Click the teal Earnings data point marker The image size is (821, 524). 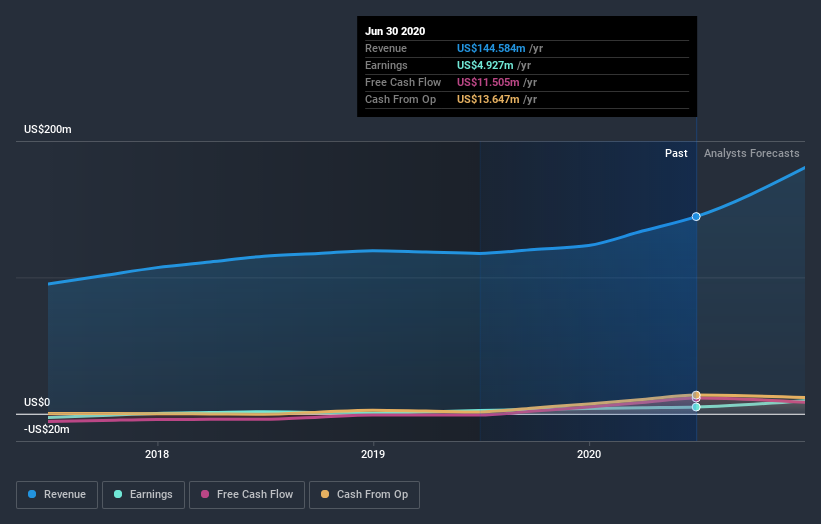point(696,407)
